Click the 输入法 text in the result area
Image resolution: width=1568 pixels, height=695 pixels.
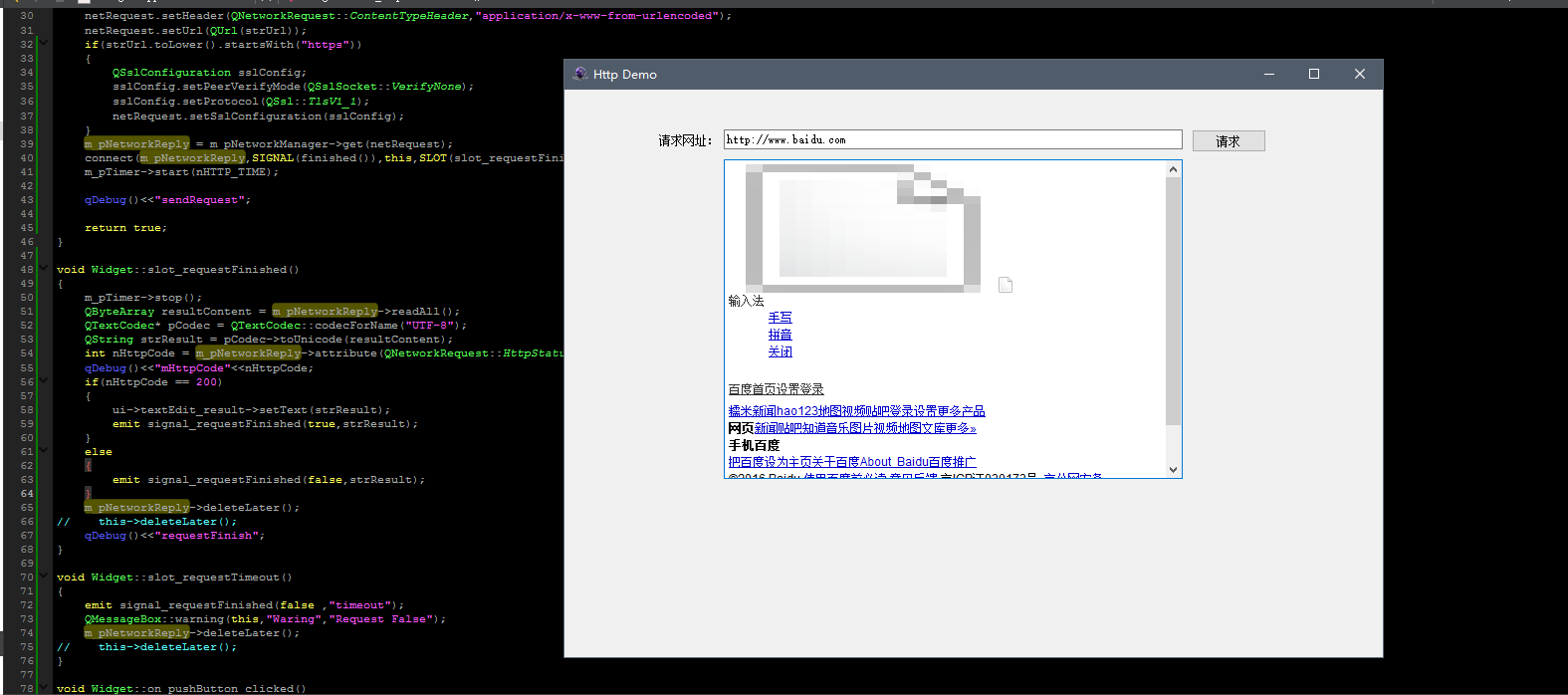(746, 301)
